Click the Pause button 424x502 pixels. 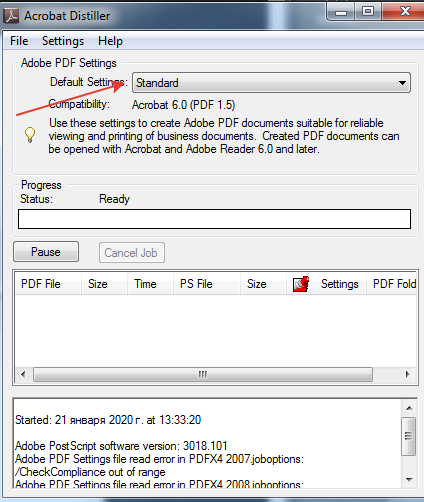(x=46, y=252)
